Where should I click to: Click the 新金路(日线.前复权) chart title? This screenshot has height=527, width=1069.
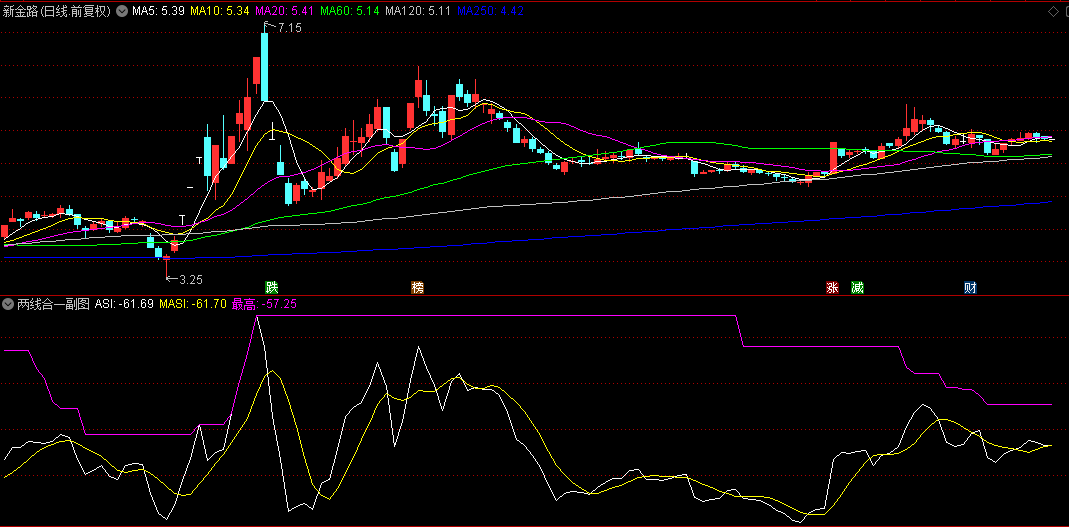point(57,11)
